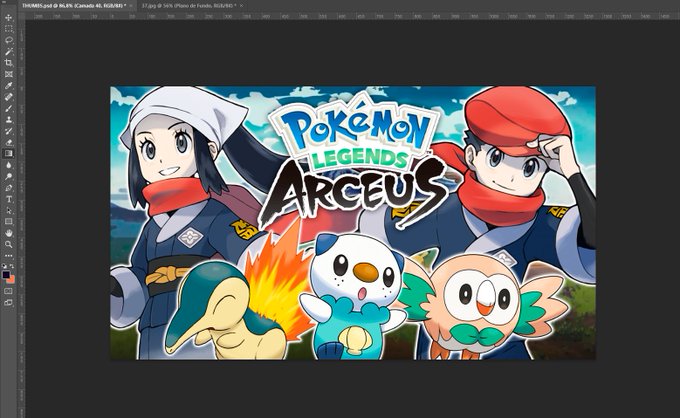Viewport: 680px width, 418px height.
Task: Select the Magic Wand tool
Action: click(8, 52)
